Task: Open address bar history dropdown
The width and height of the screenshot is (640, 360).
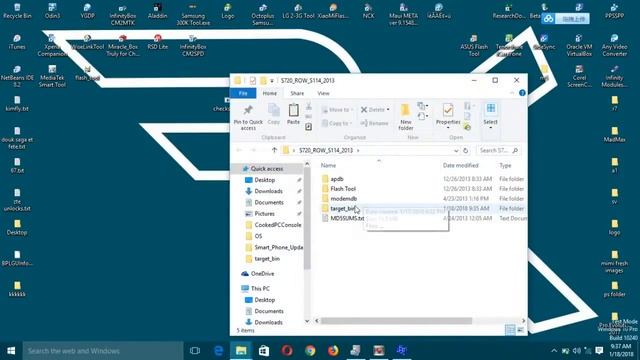Action: tap(456, 151)
